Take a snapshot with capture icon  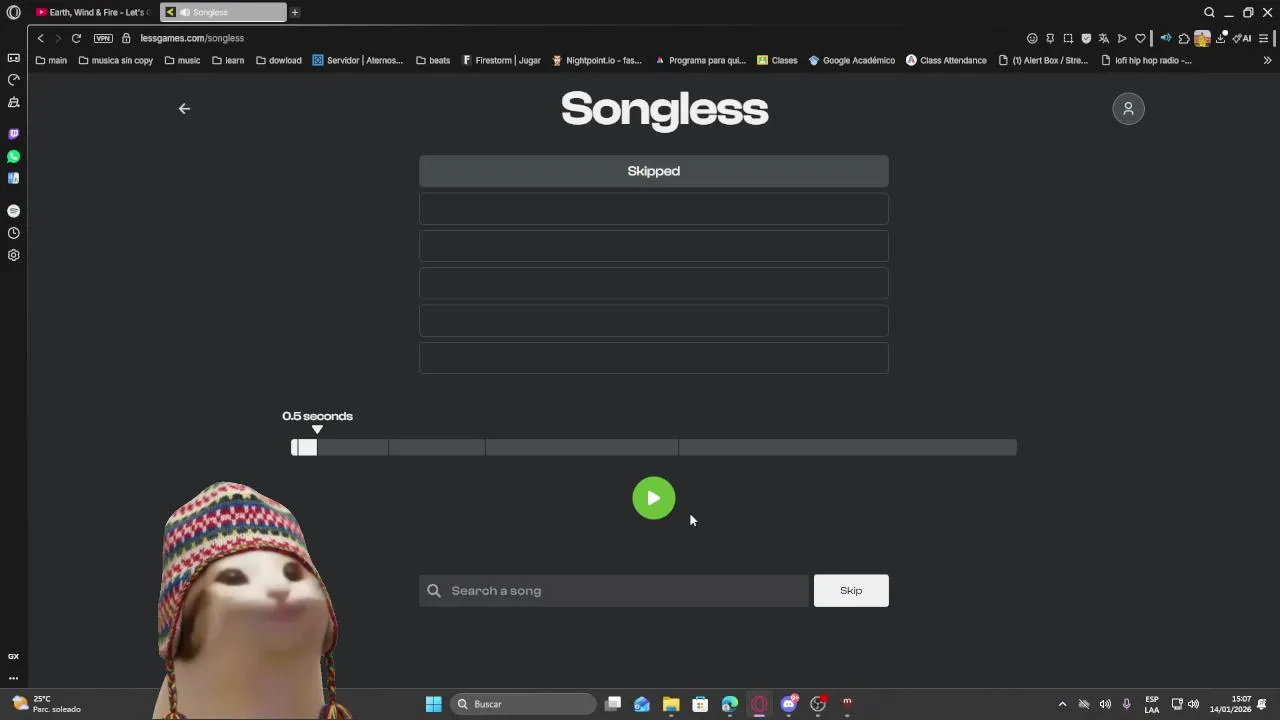[x=1068, y=38]
